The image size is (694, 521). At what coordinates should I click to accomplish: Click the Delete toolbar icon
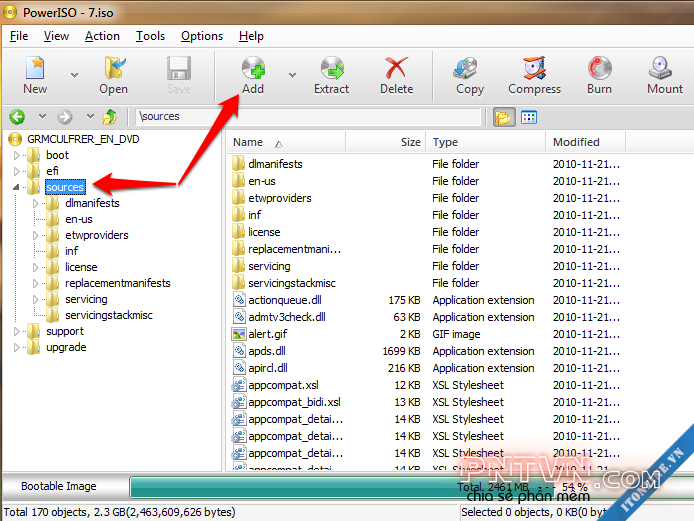396,69
